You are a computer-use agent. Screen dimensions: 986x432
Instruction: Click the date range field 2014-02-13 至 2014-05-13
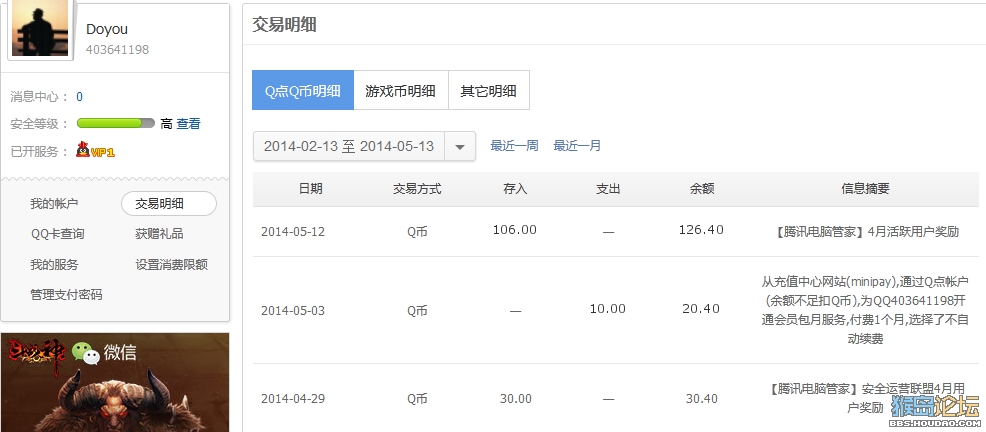pos(349,147)
